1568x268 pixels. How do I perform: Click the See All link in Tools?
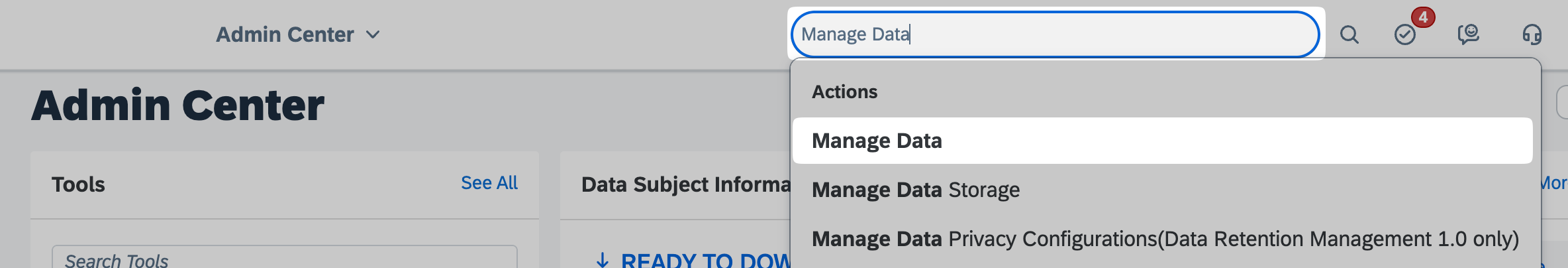click(489, 183)
